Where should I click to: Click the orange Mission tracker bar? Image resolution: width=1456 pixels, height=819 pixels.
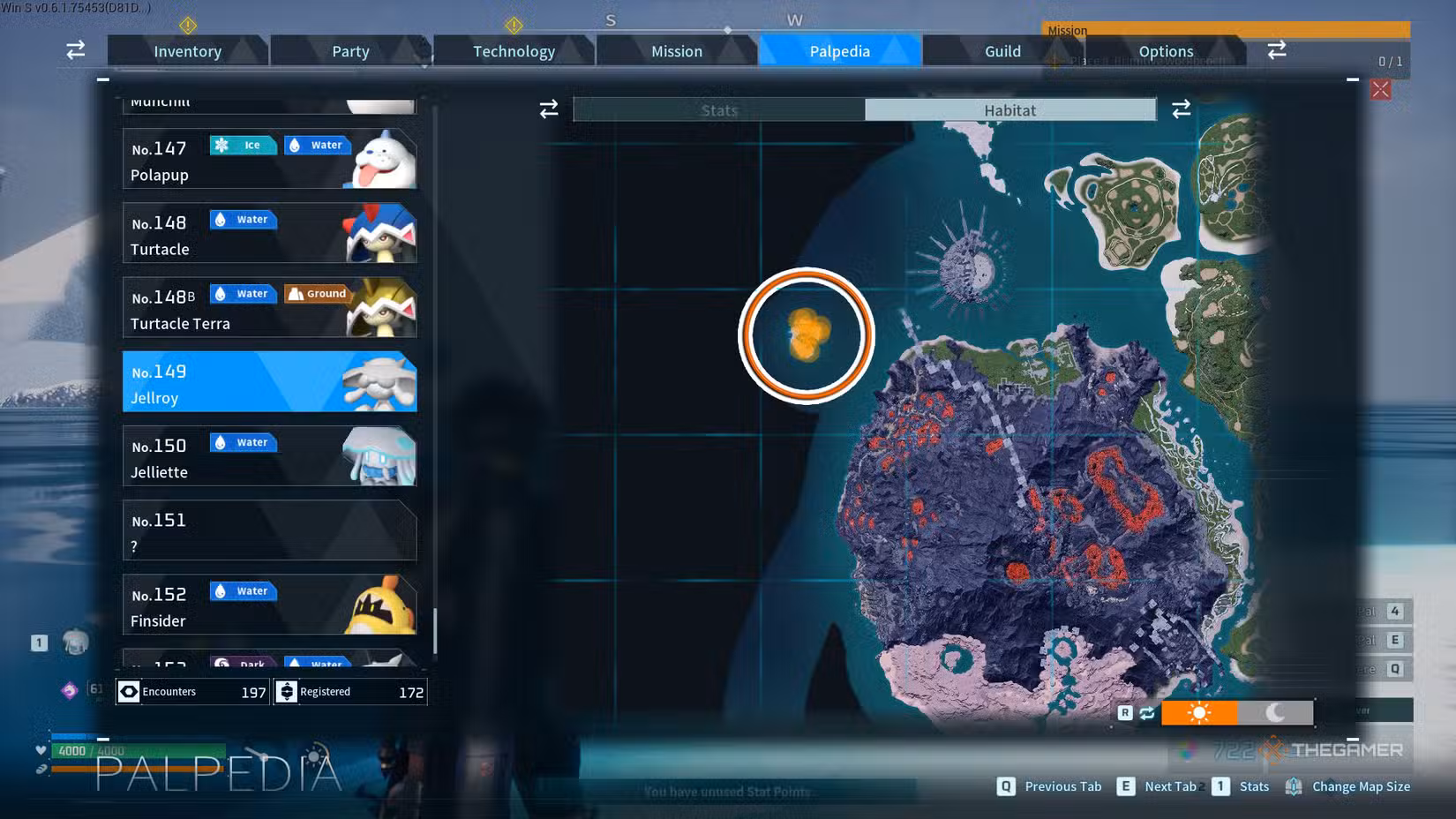tap(1226, 30)
